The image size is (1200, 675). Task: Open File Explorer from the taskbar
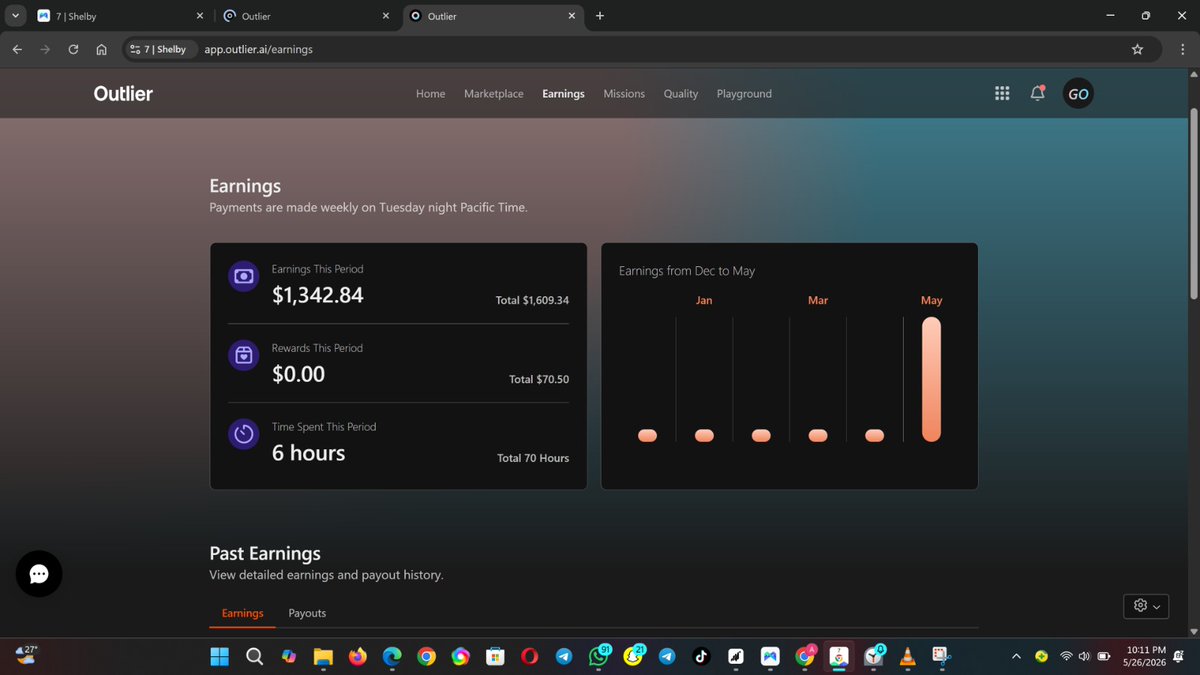[x=323, y=657]
